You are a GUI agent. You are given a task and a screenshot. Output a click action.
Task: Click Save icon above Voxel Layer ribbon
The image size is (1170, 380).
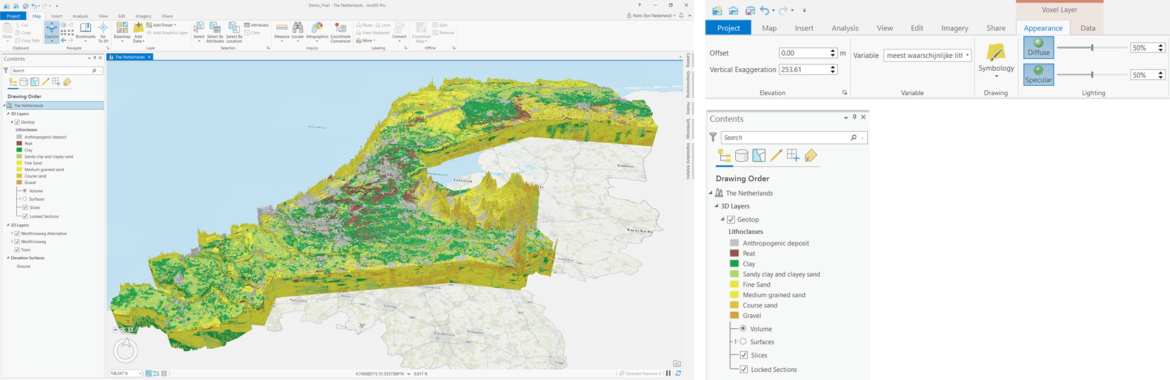click(x=750, y=10)
